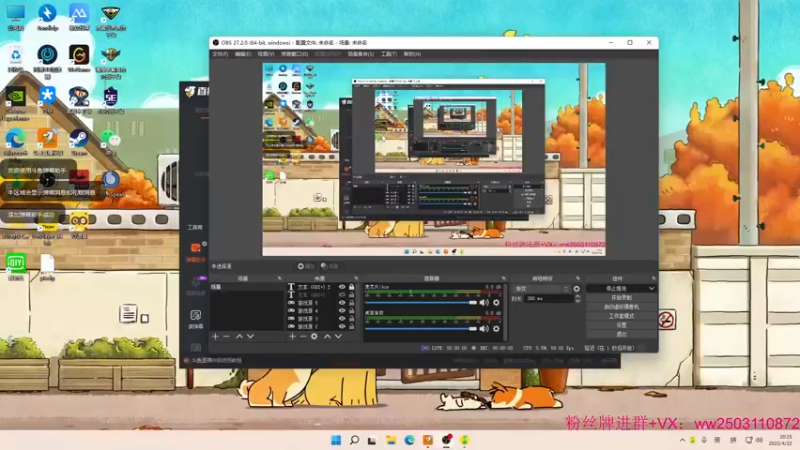Screen dimensions: 800x450
Task: Open Edge browser from taskbar
Action: pyautogui.click(x=409, y=440)
